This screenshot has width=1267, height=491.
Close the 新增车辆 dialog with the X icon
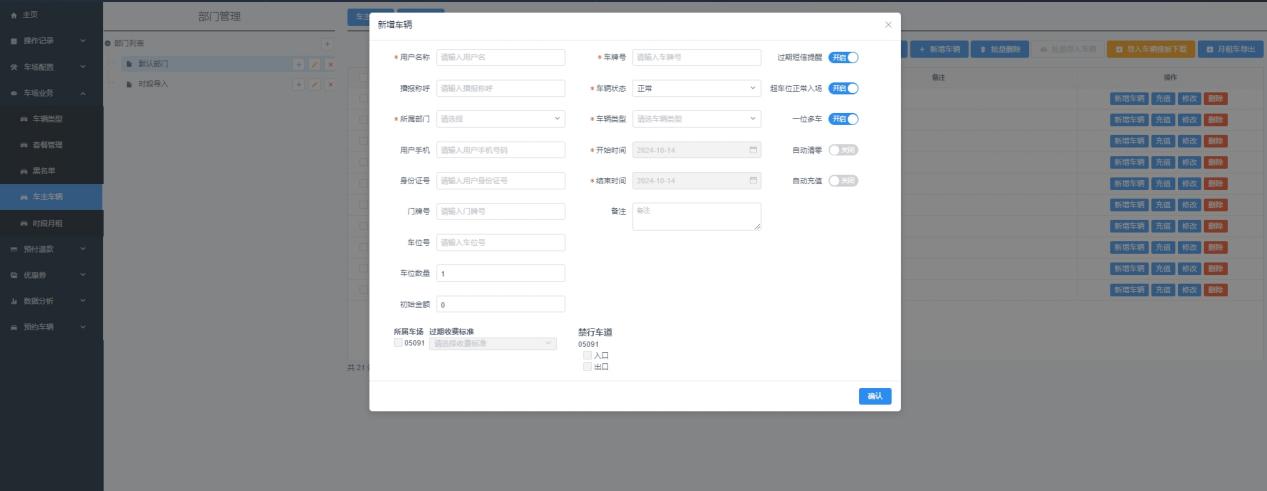(x=888, y=24)
